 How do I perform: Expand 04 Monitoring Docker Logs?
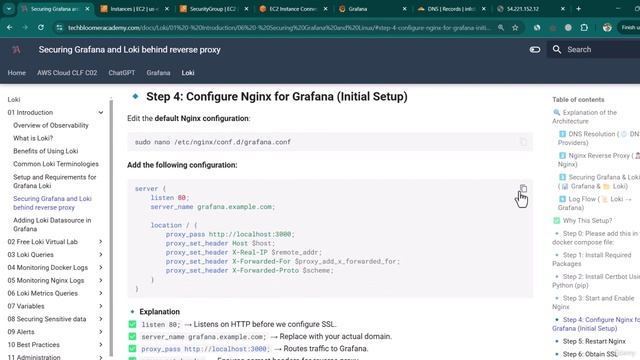pyautogui.click(x=100, y=267)
